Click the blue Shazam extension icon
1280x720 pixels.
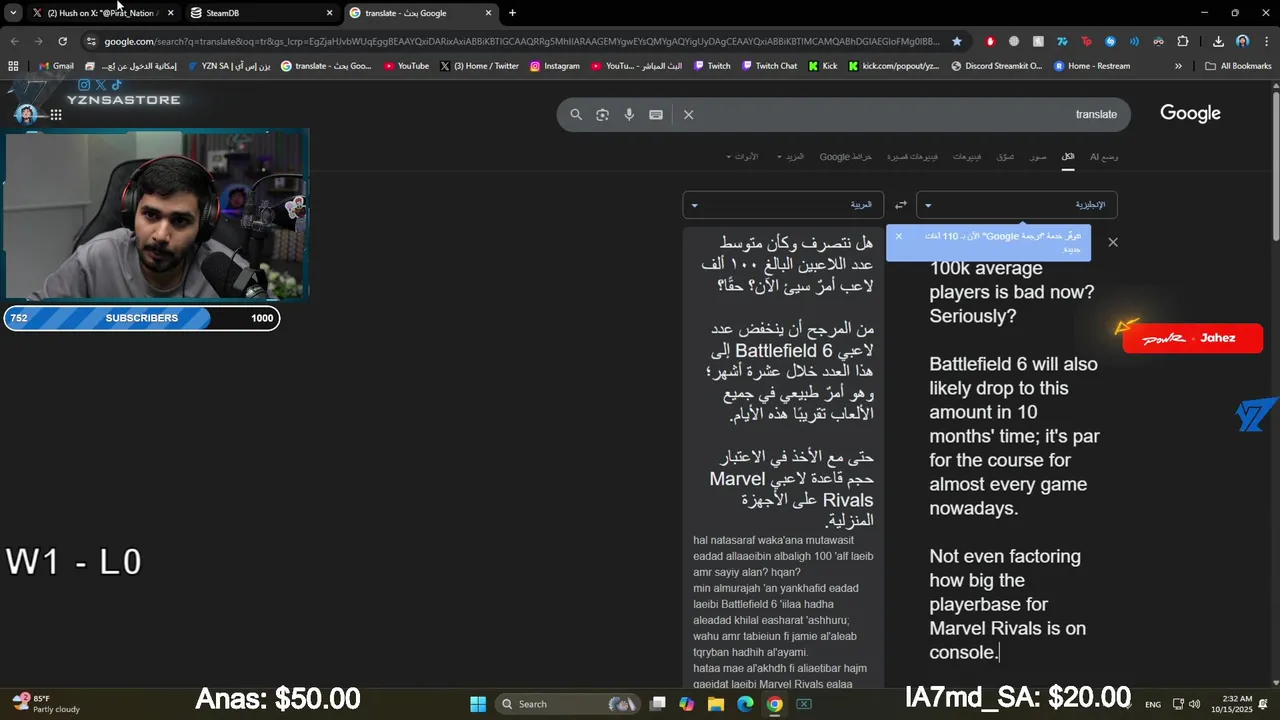click(1110, 41)
